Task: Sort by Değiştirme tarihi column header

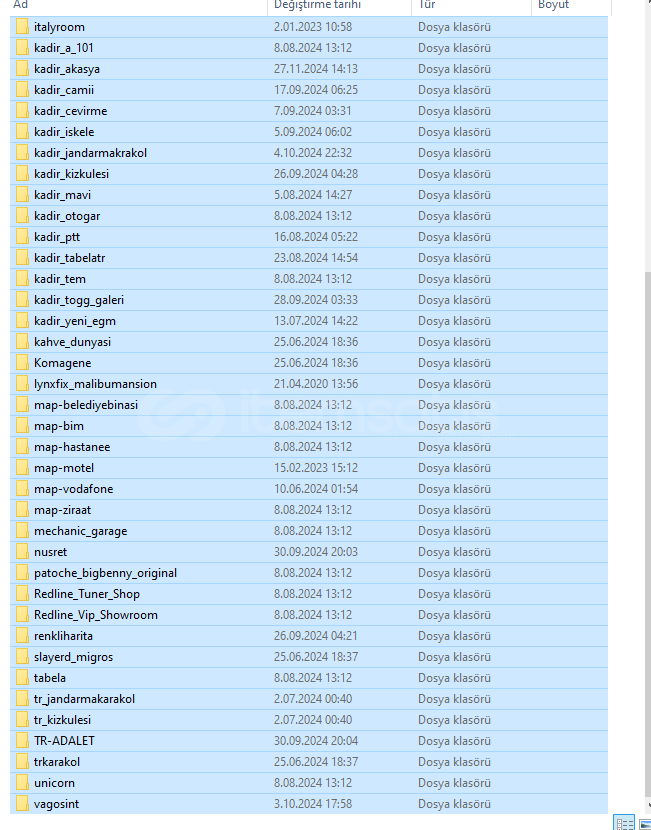Action: click(x=339, y=5)
